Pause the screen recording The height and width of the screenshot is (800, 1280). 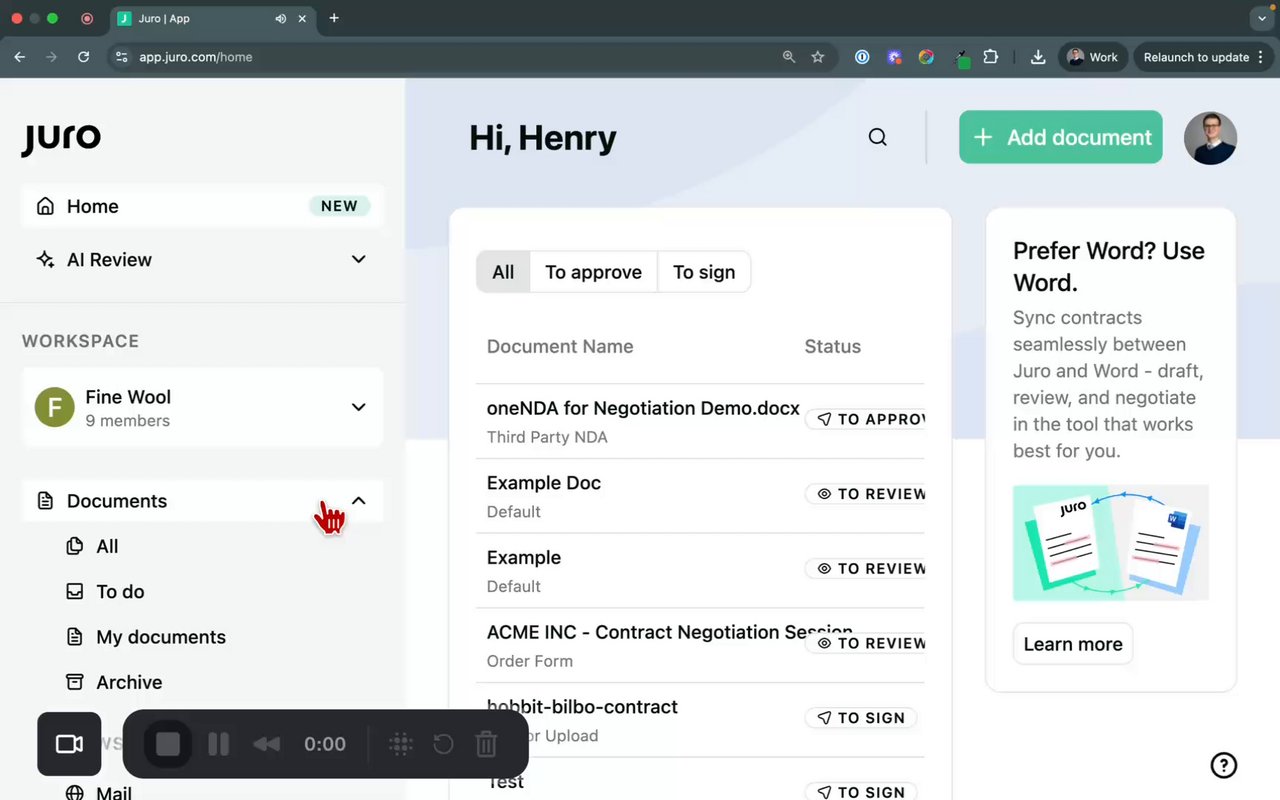click(x=219, y=744)
